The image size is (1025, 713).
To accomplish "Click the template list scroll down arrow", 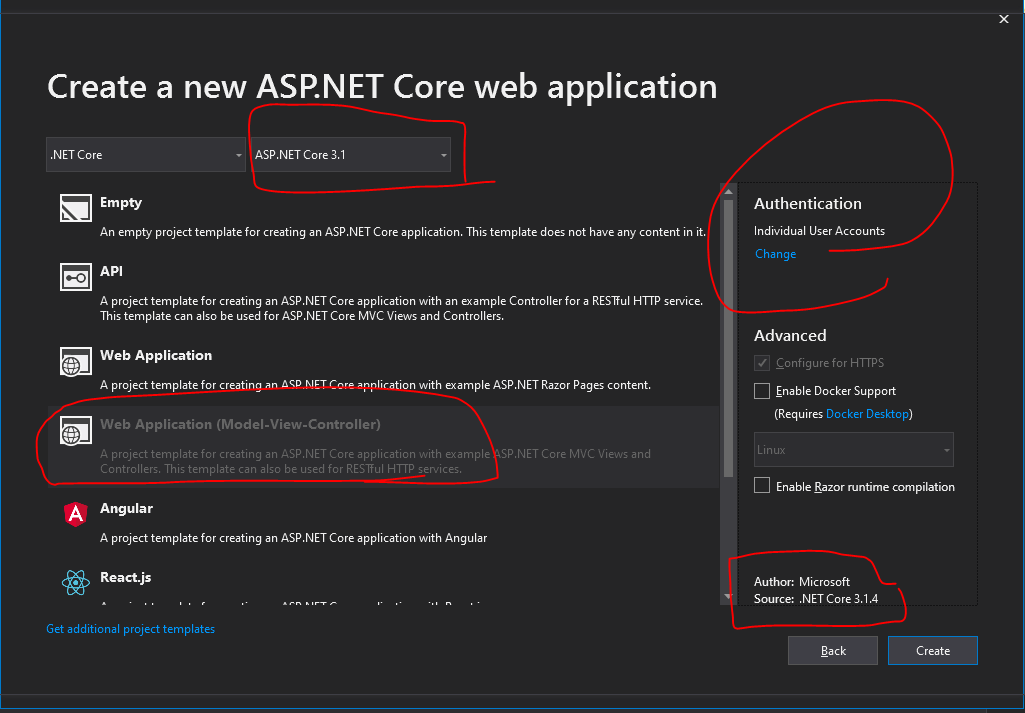I will tap(728, 596).
